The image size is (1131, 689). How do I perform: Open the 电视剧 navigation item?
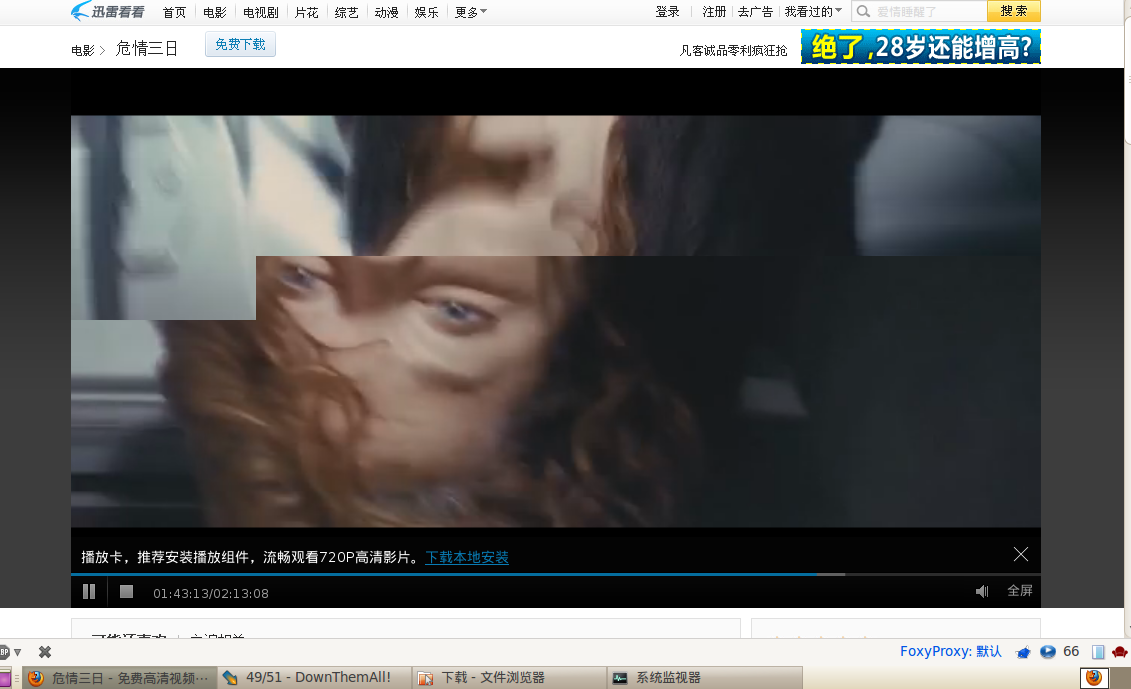pos(260,12)
